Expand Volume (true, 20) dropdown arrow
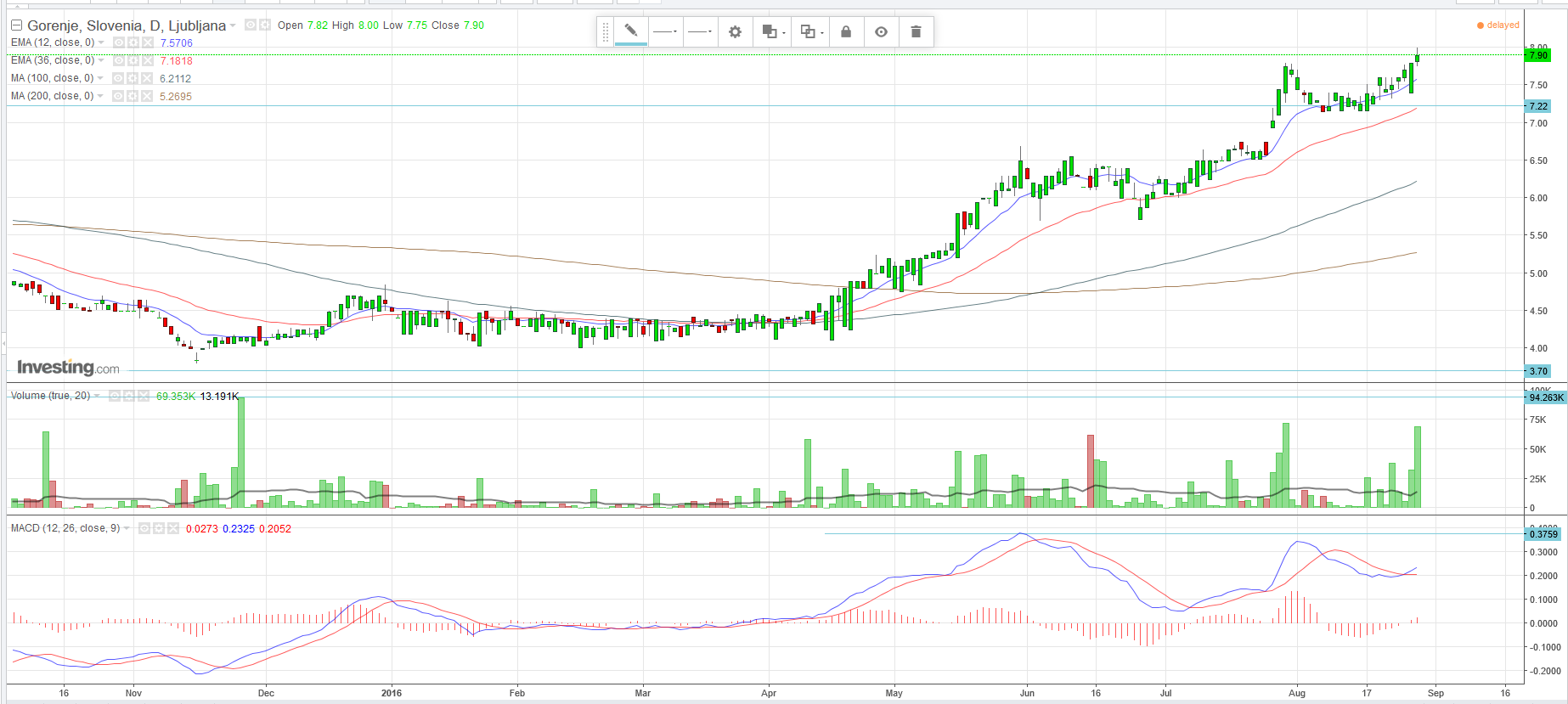The width and height of the screenshot is (1568, 704). (97, 396)
